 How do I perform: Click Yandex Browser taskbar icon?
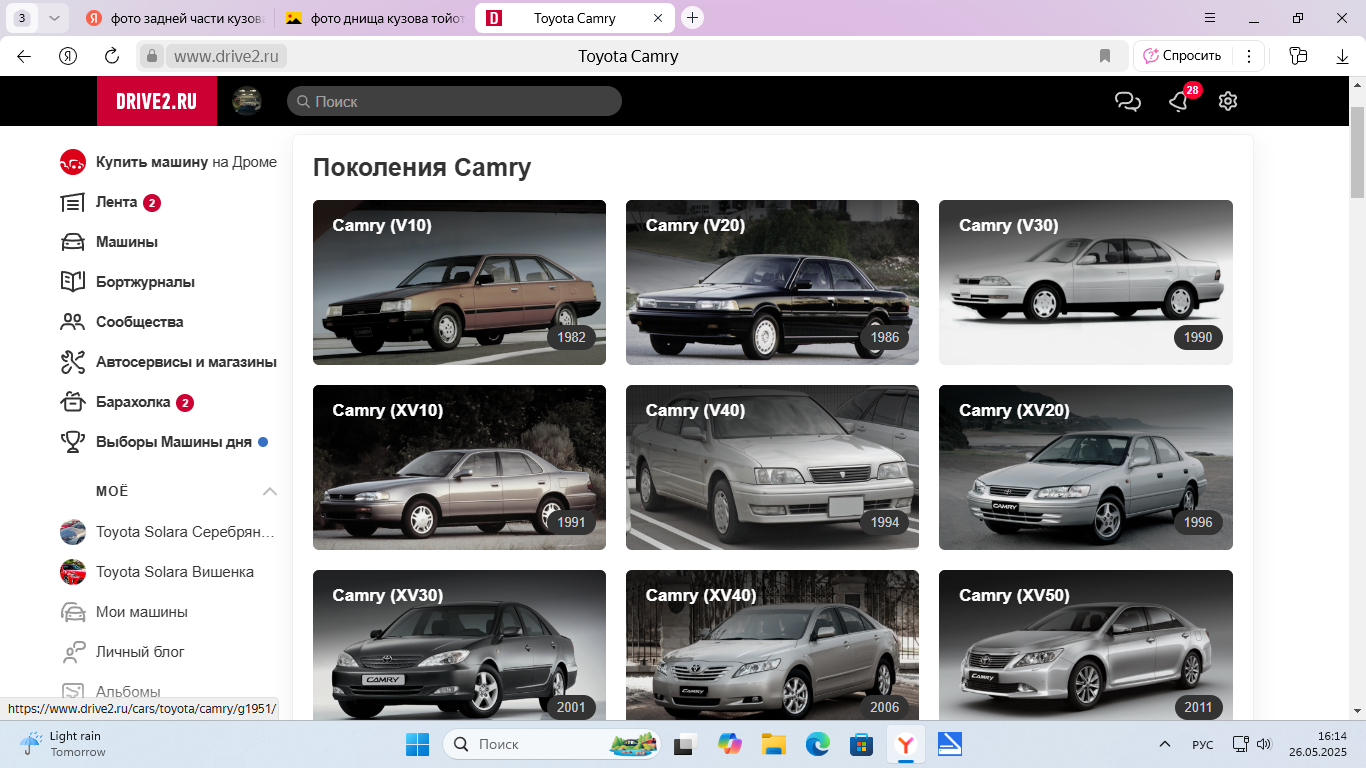[x=905, y=744]
